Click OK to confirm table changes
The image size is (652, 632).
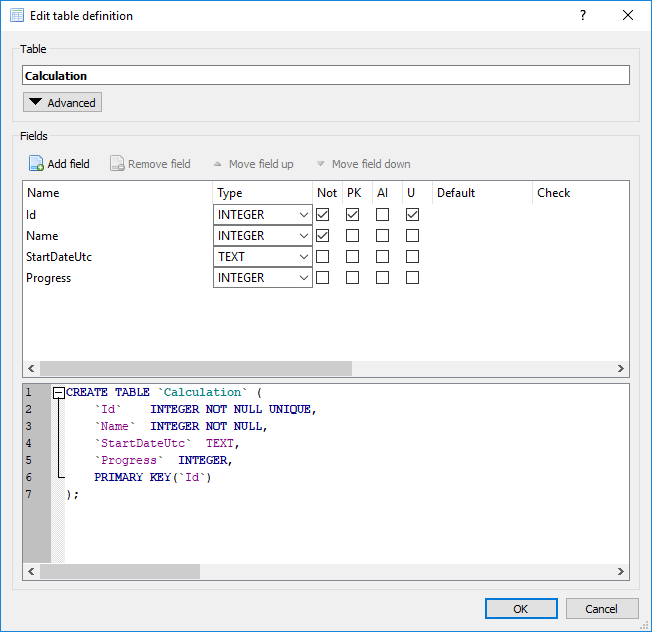tap(521, 609)
